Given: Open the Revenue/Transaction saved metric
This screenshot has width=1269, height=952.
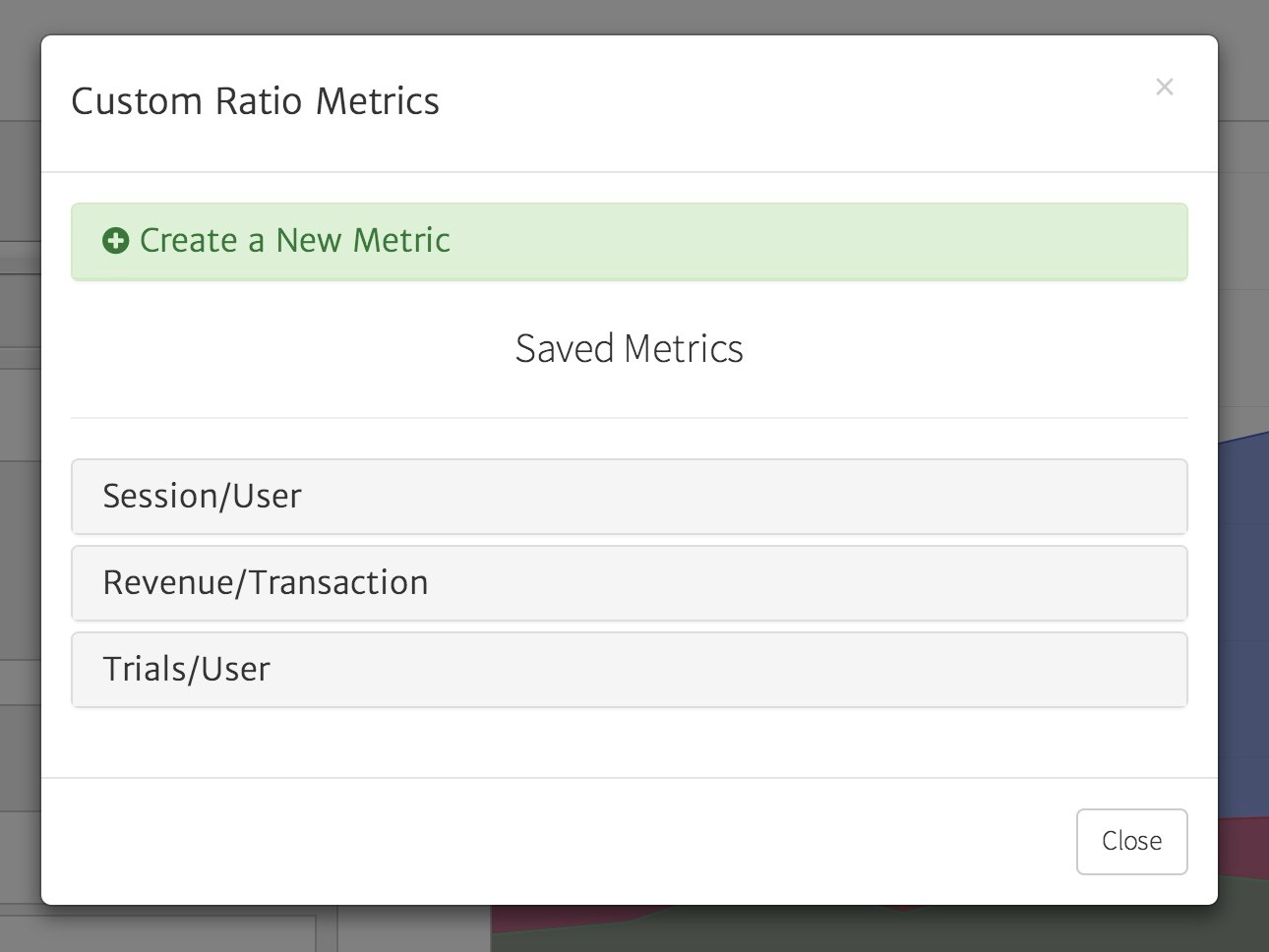Looking at the screenshot, I should (x=630, y=582).
